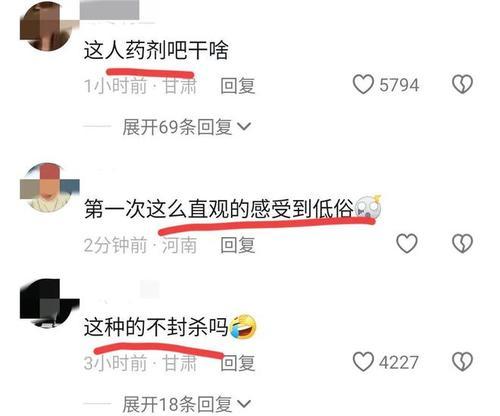Tap the first commenter's blurred username
Image resolution: width=500 pixels, height=416 pixels.
point(110,10)
